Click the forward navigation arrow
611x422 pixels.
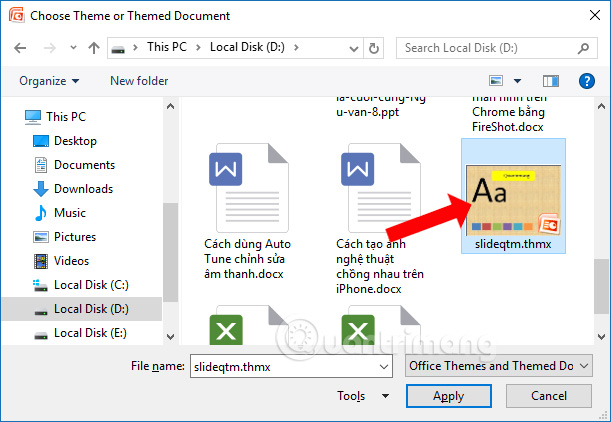[49, 48]
